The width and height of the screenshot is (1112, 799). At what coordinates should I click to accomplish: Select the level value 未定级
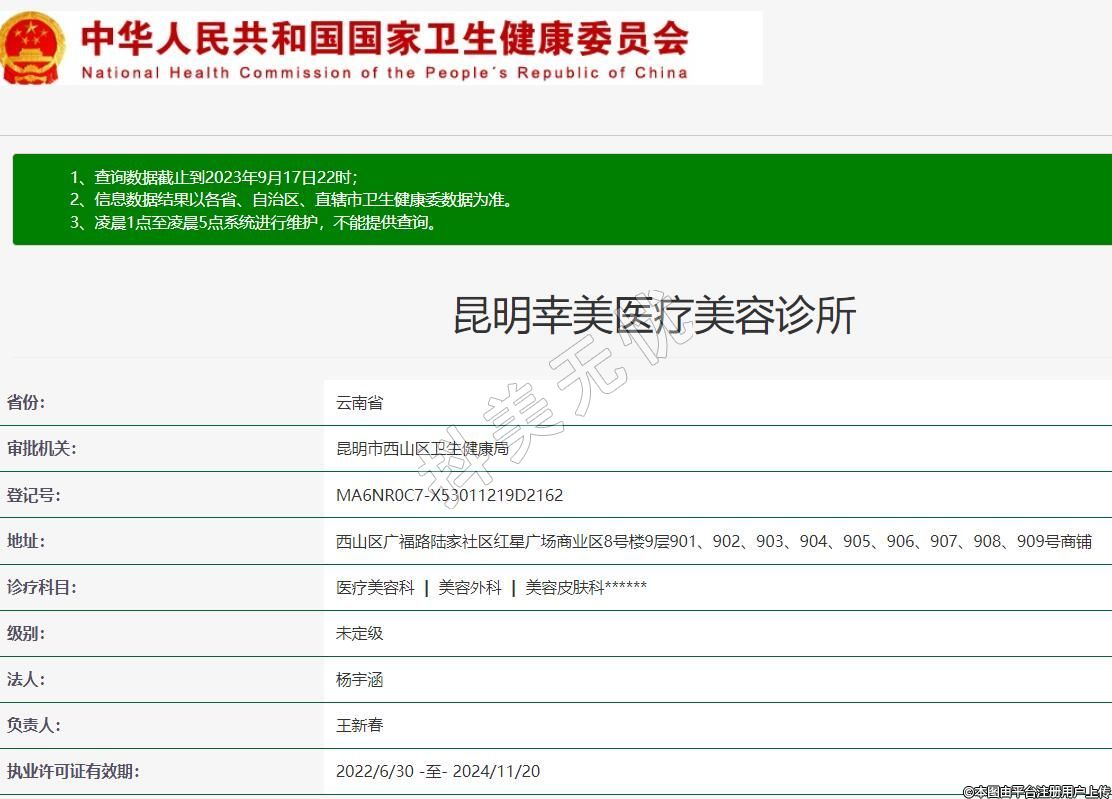tap(359, 633)
